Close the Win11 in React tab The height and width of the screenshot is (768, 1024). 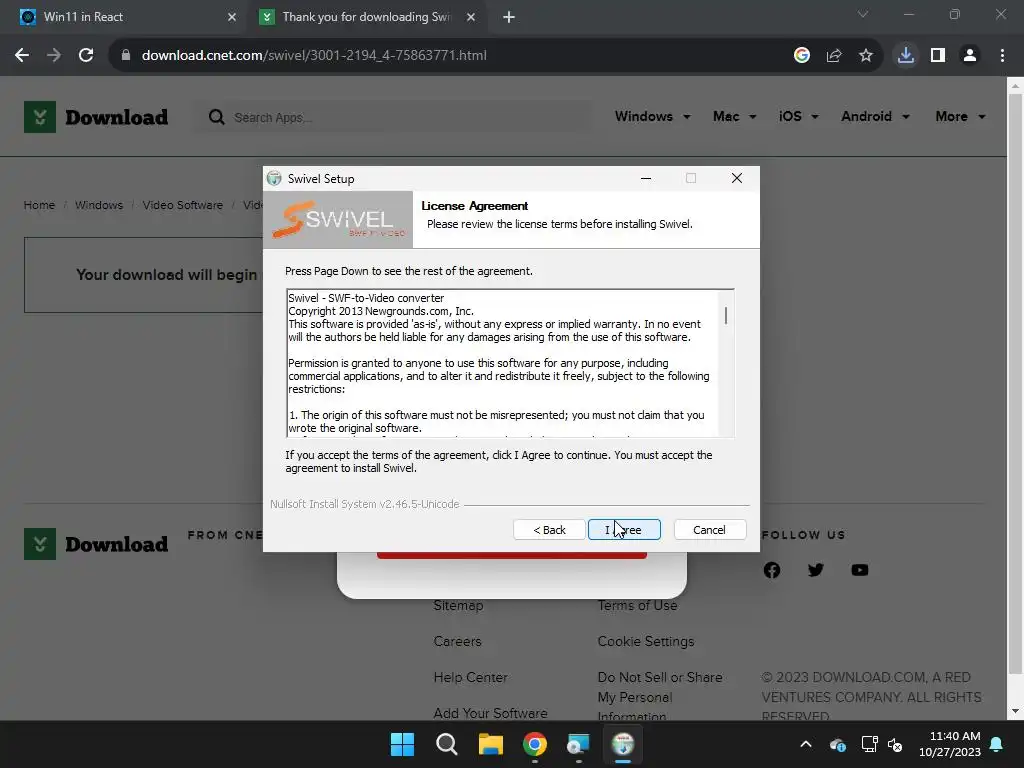(x=232, y=17)
